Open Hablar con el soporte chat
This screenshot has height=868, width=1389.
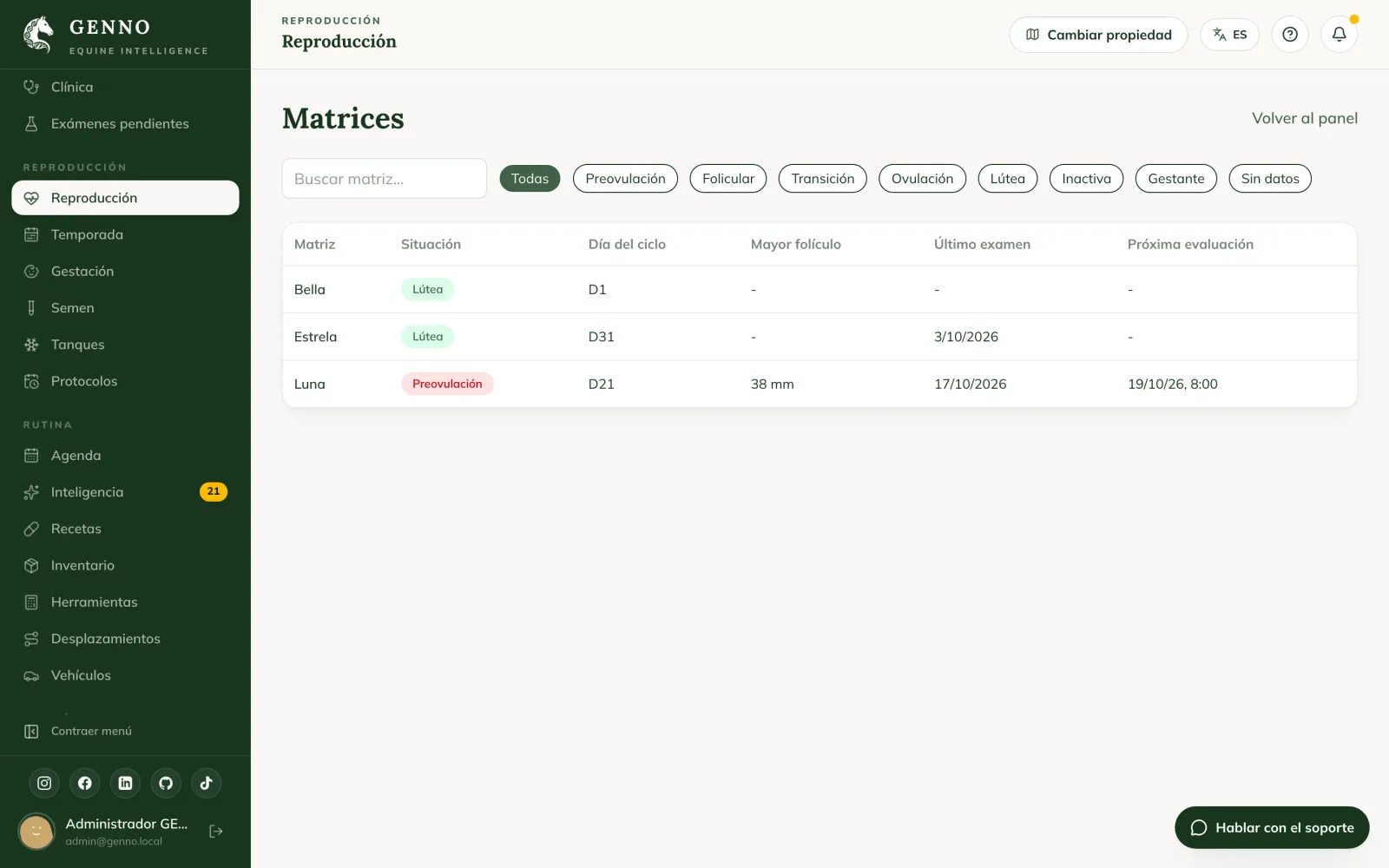click(x=1272, y=828)
